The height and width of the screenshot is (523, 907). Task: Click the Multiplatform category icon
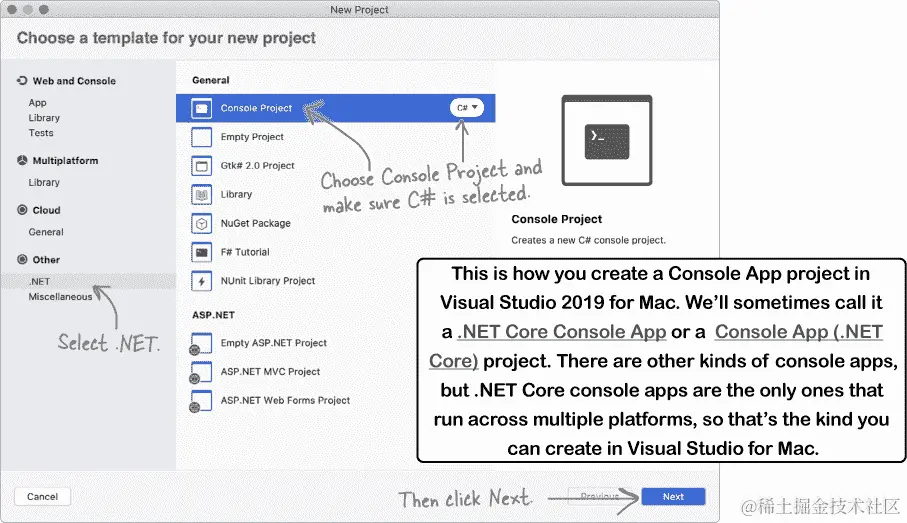pos(22,160)
